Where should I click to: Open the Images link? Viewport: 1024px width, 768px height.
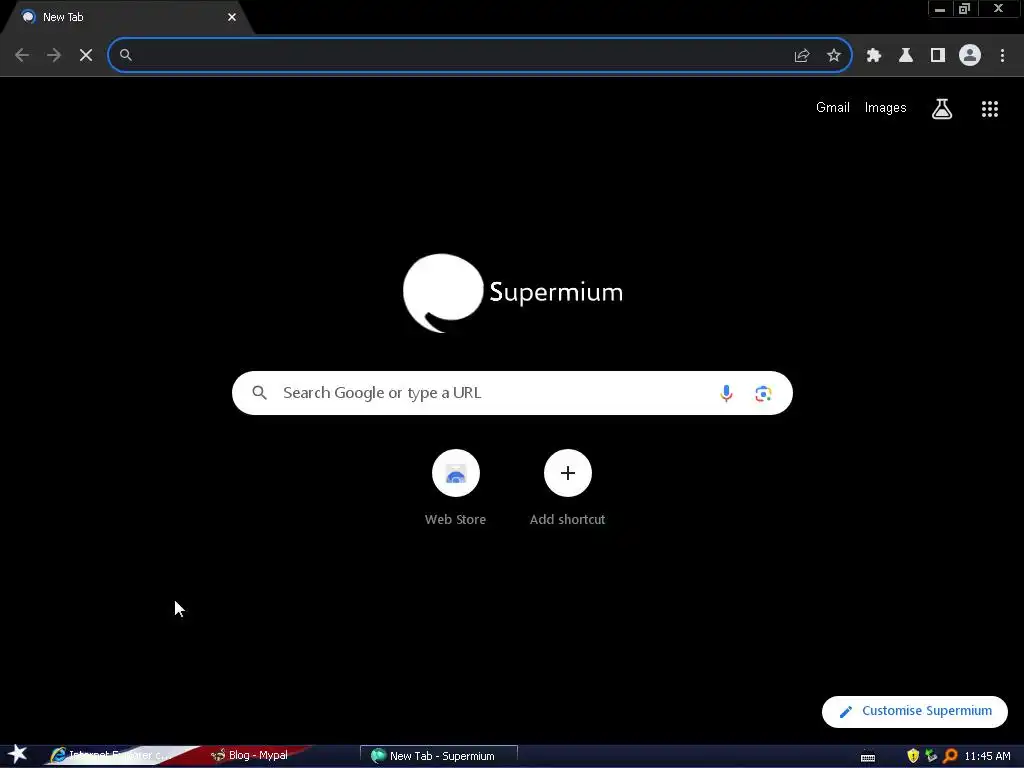pyautogui.click(x=886, y=108)
